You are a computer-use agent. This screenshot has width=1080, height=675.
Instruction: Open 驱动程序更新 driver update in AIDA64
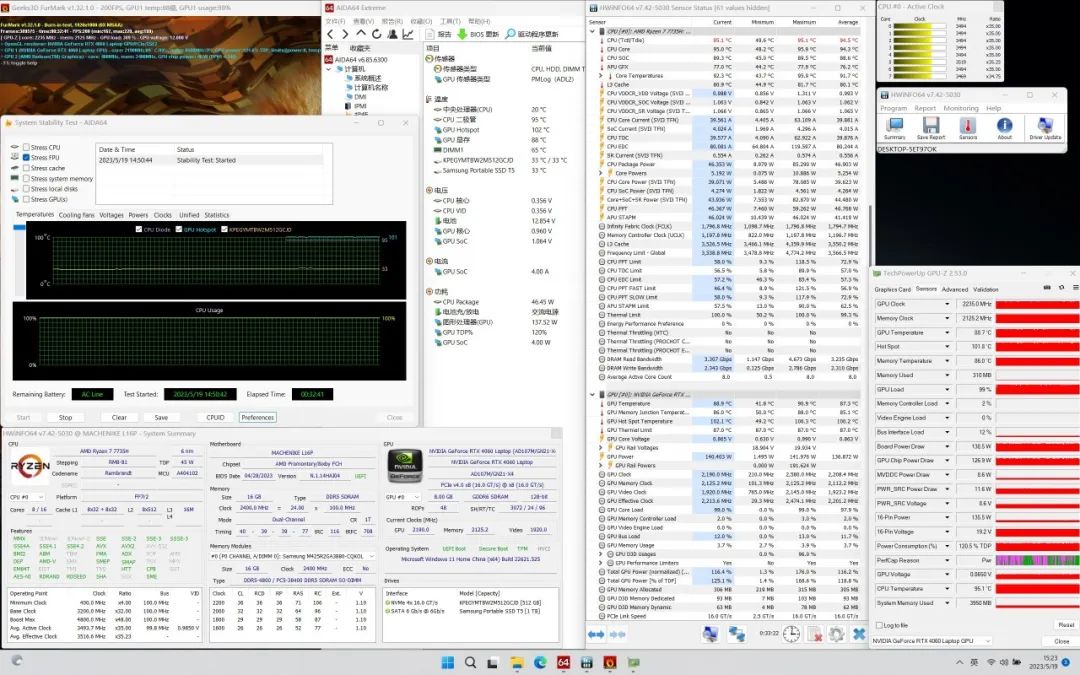tap(531, 34)
